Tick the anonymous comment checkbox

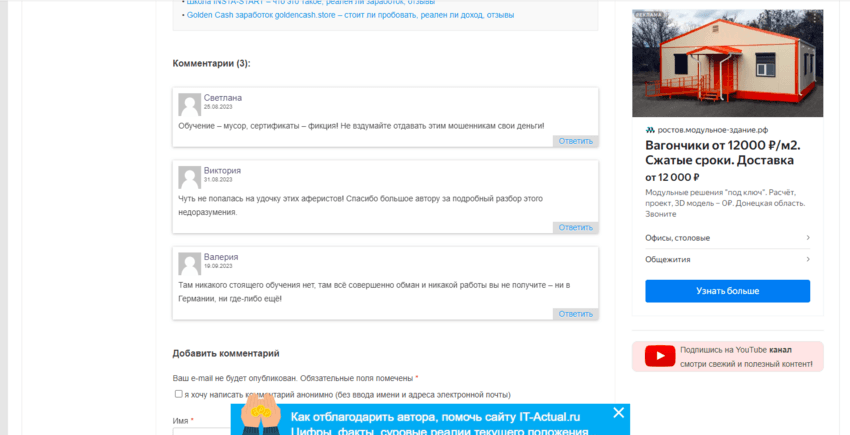coord(179,394)
